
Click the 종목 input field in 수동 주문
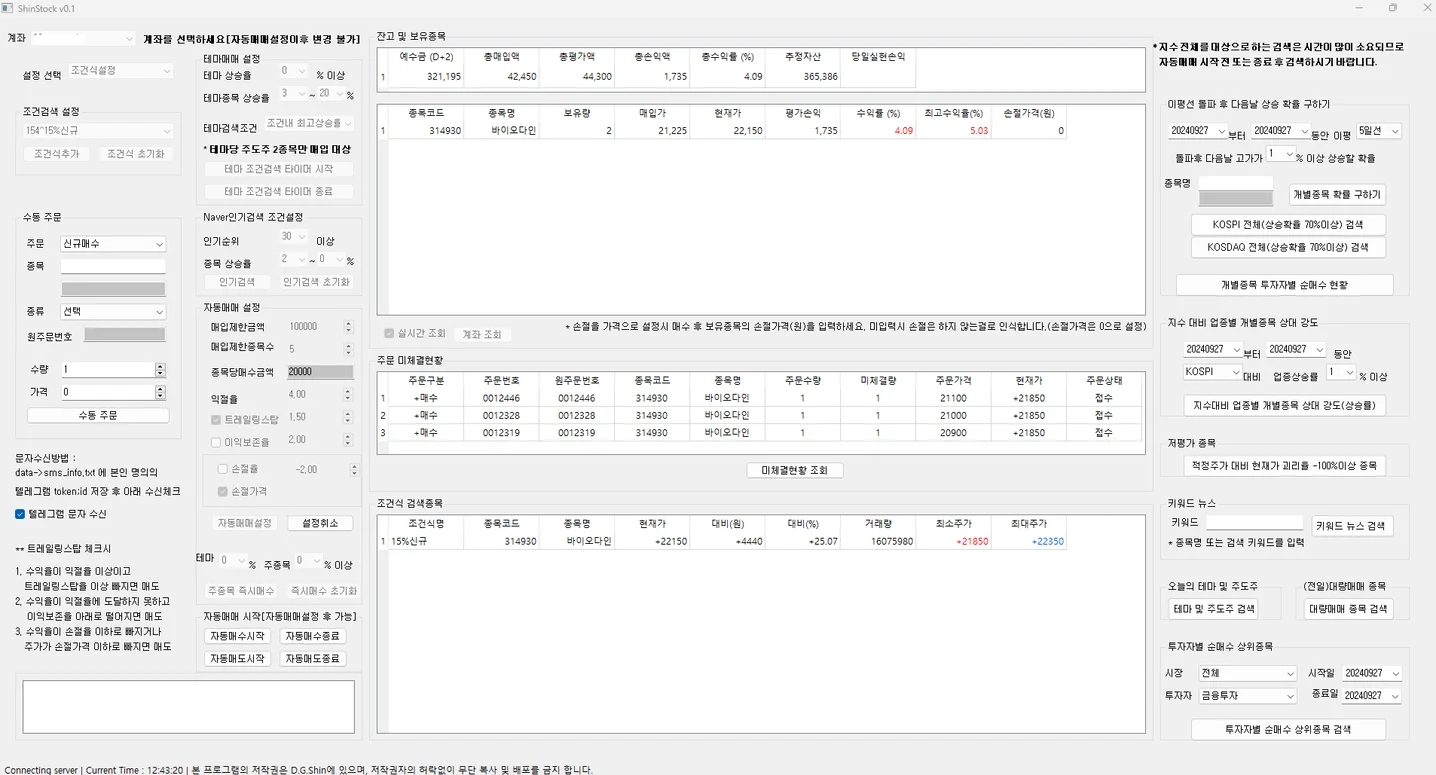pos(113,266)
